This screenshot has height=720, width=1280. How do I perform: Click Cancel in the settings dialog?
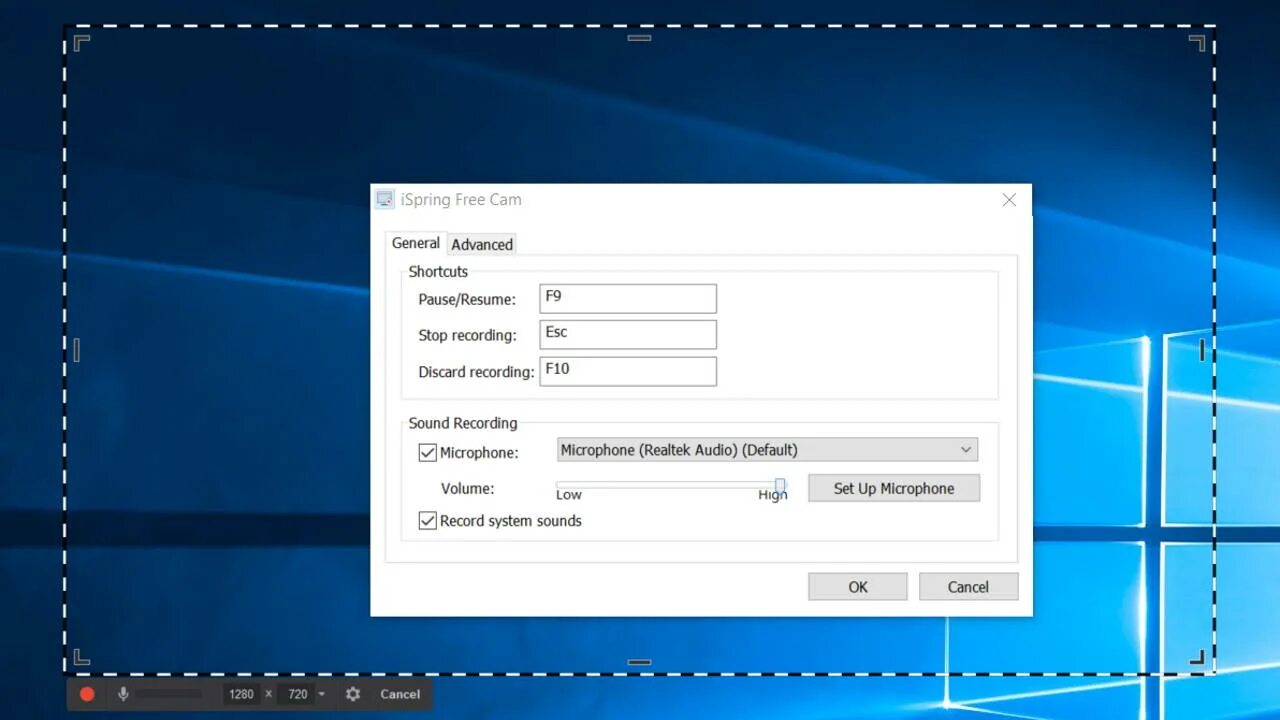tap(968, 587)
